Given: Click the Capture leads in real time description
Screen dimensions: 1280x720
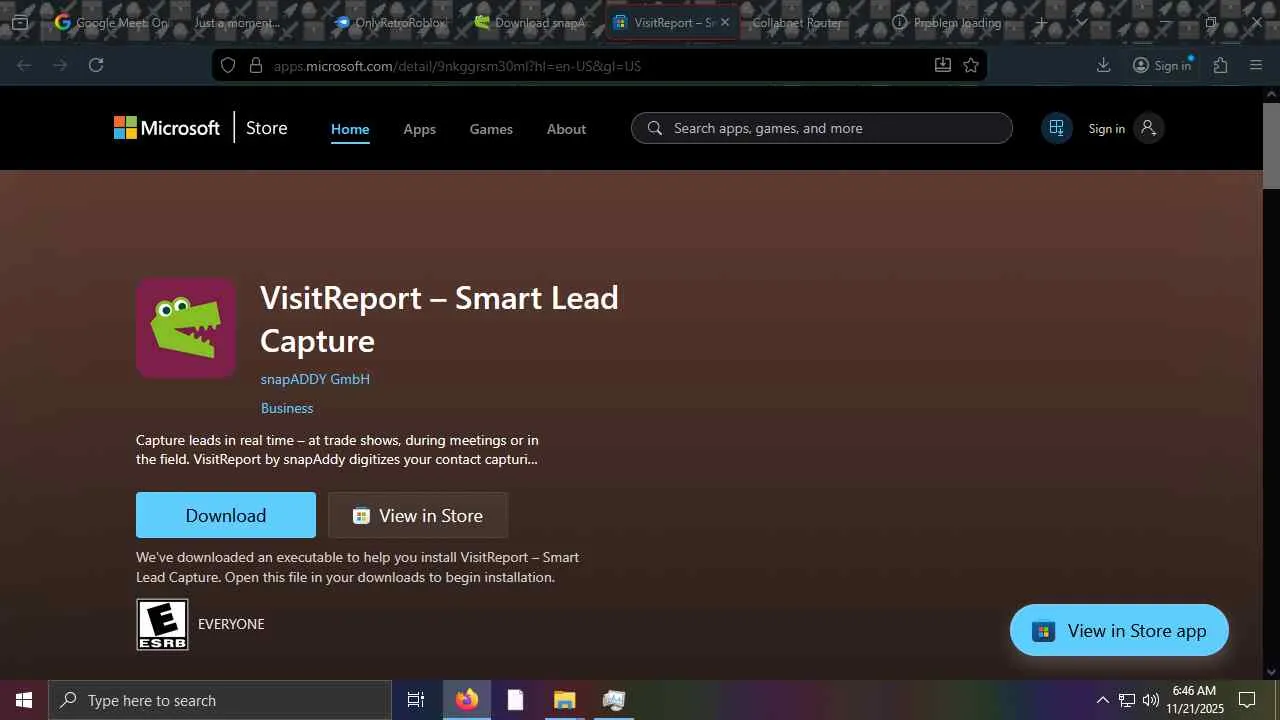Looking at the screenshot, I should pyautogui.click(x=337, y=450).
